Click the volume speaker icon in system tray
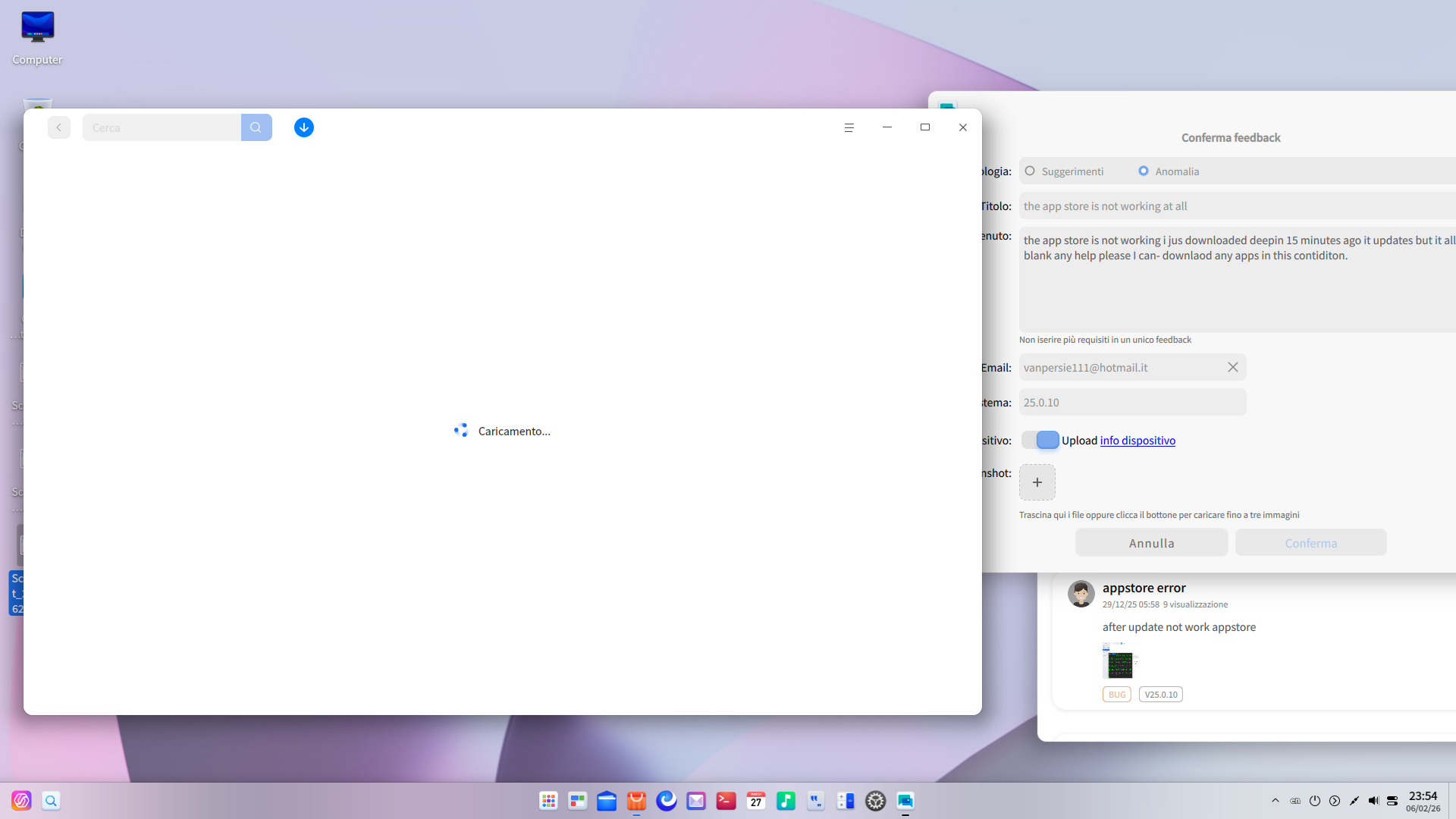 click(1374, 800)
